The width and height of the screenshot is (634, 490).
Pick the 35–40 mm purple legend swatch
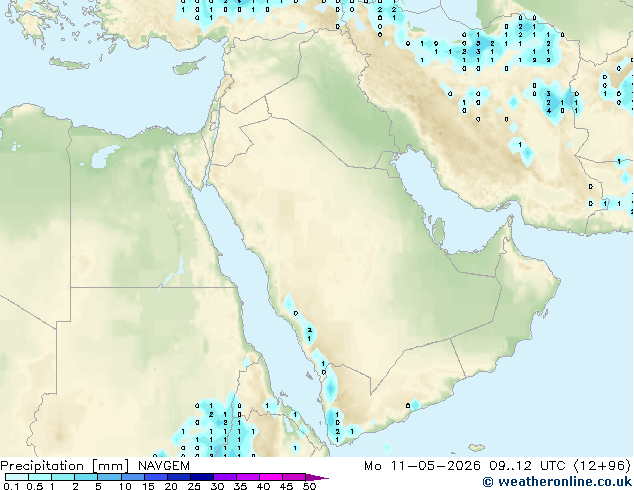[x=247, y=477]
